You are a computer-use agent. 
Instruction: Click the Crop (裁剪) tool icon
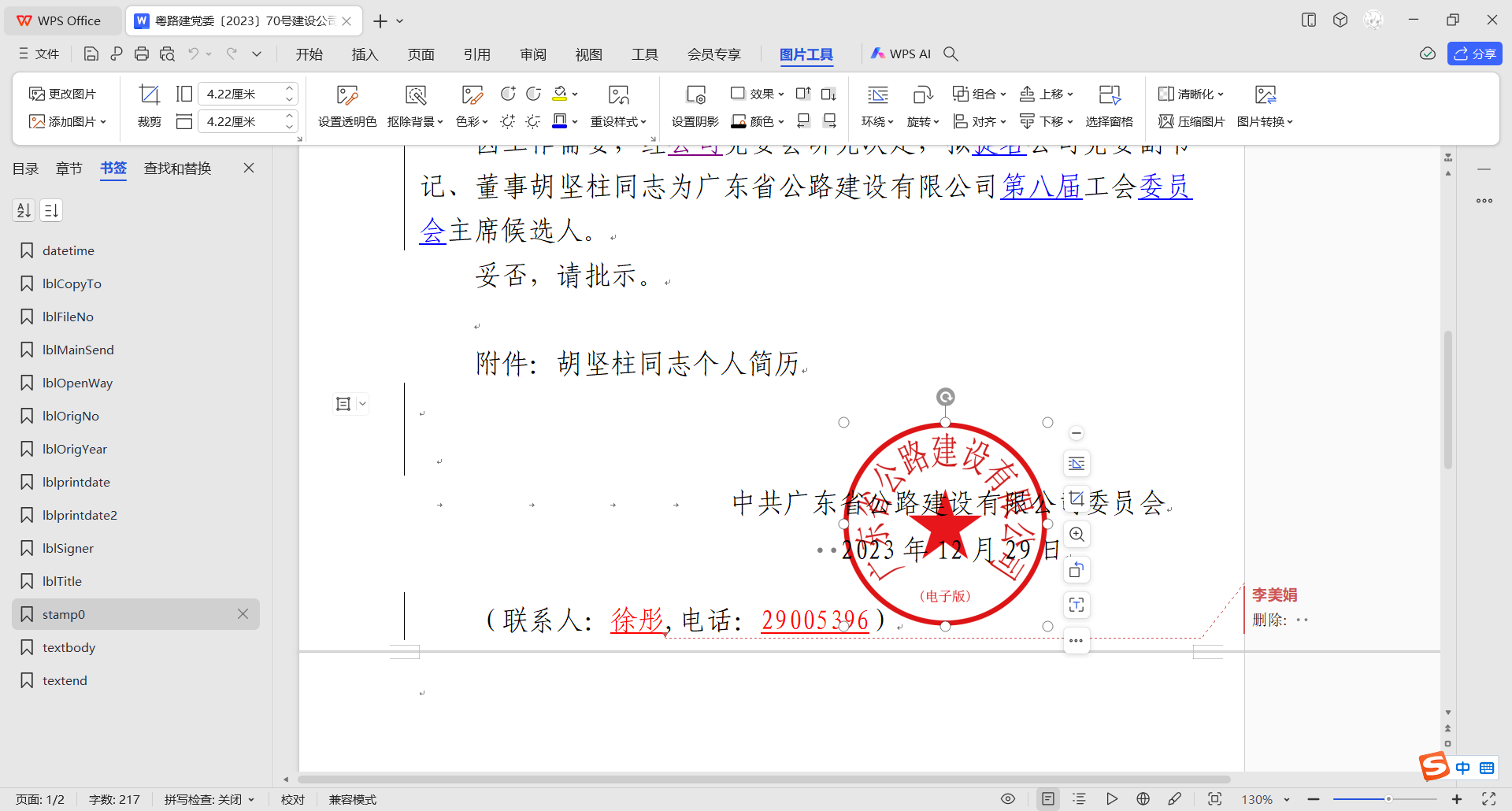click(149, 94)
